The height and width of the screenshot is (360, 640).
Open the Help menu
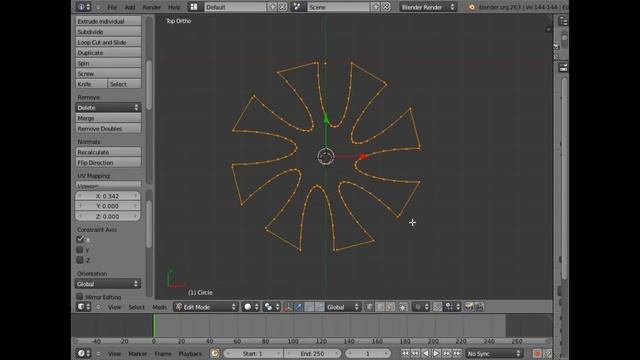[x=174, y=7]
